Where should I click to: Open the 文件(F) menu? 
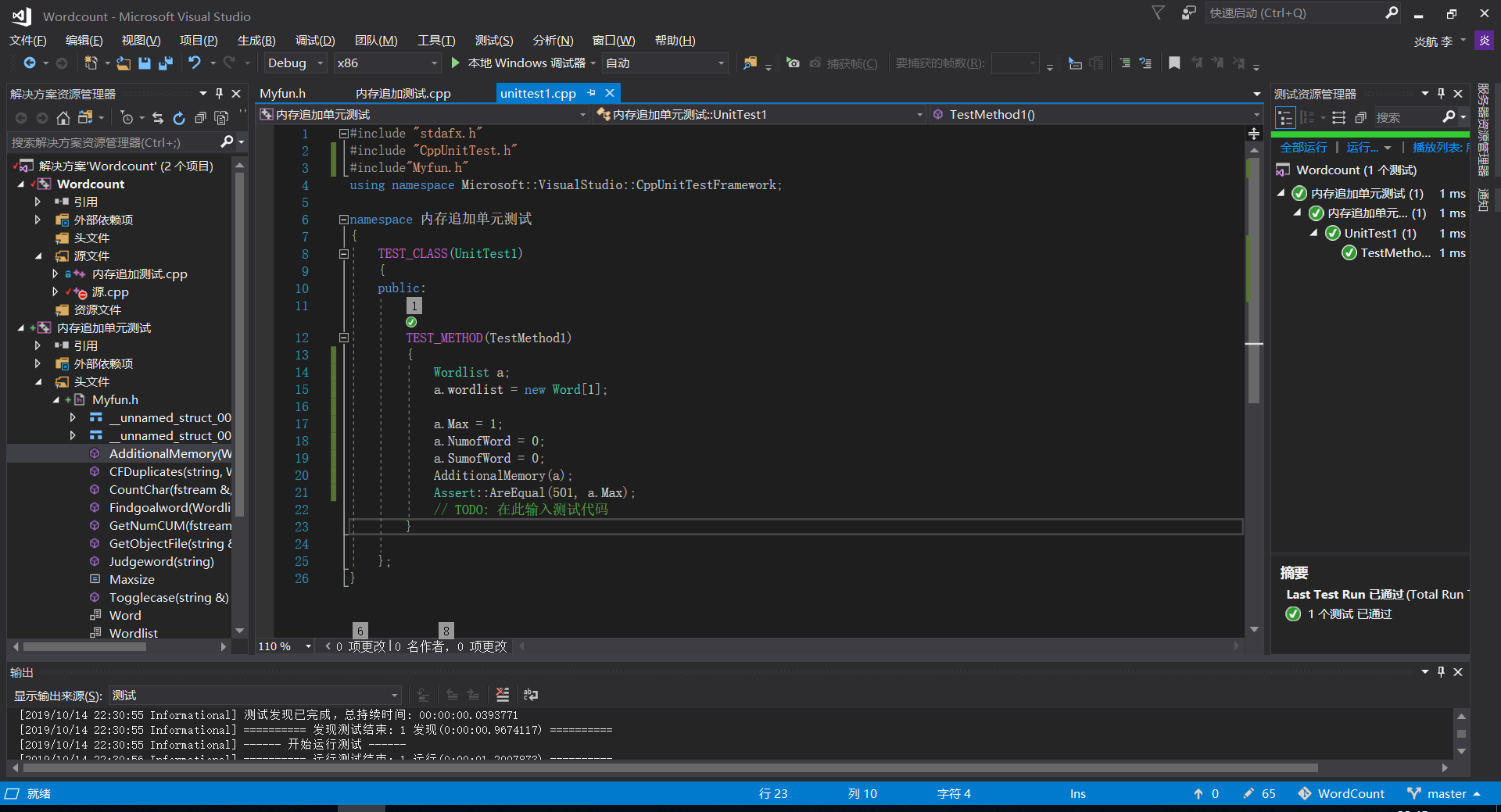click(28, 41)
